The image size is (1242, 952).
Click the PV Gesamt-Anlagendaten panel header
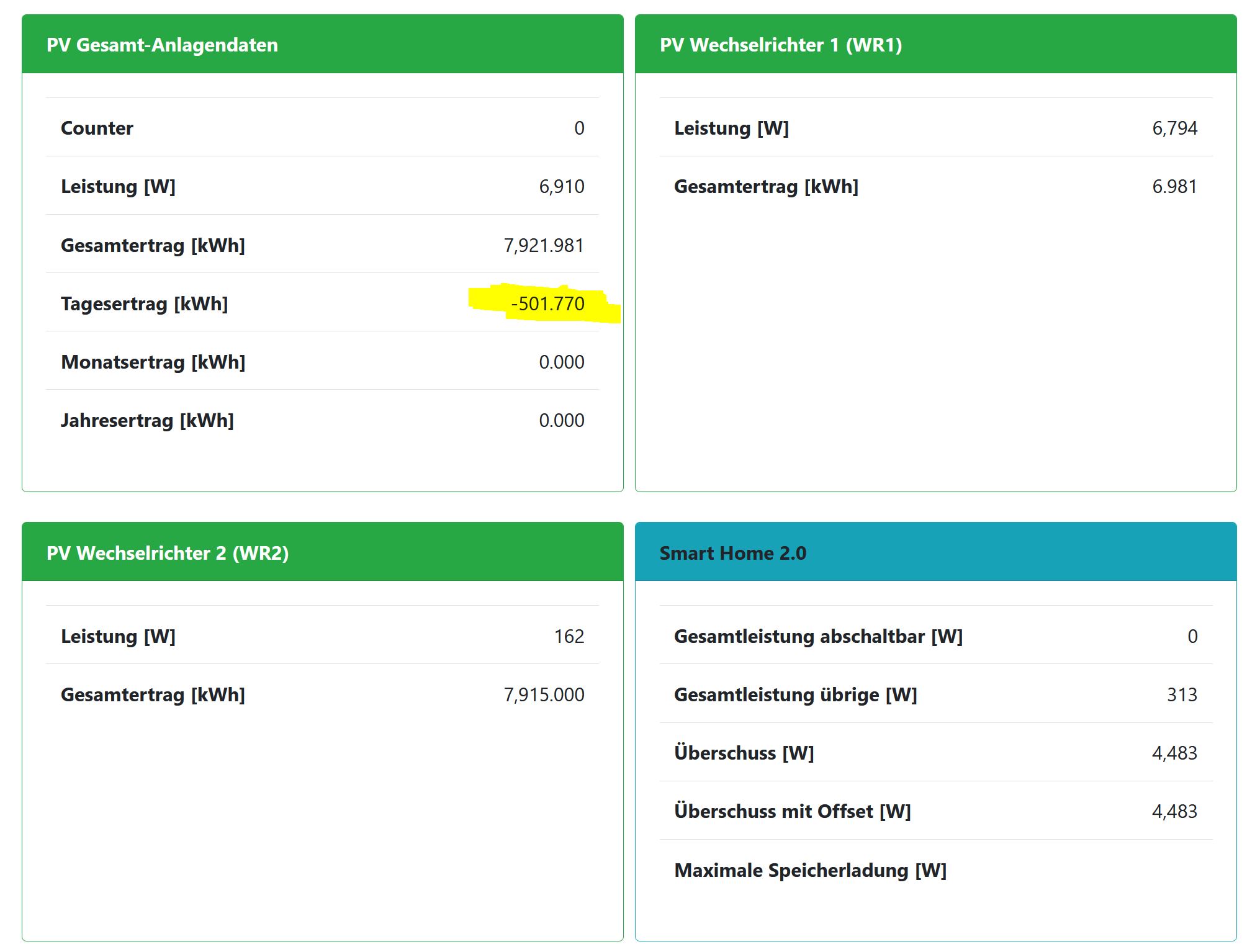(162, 45)
